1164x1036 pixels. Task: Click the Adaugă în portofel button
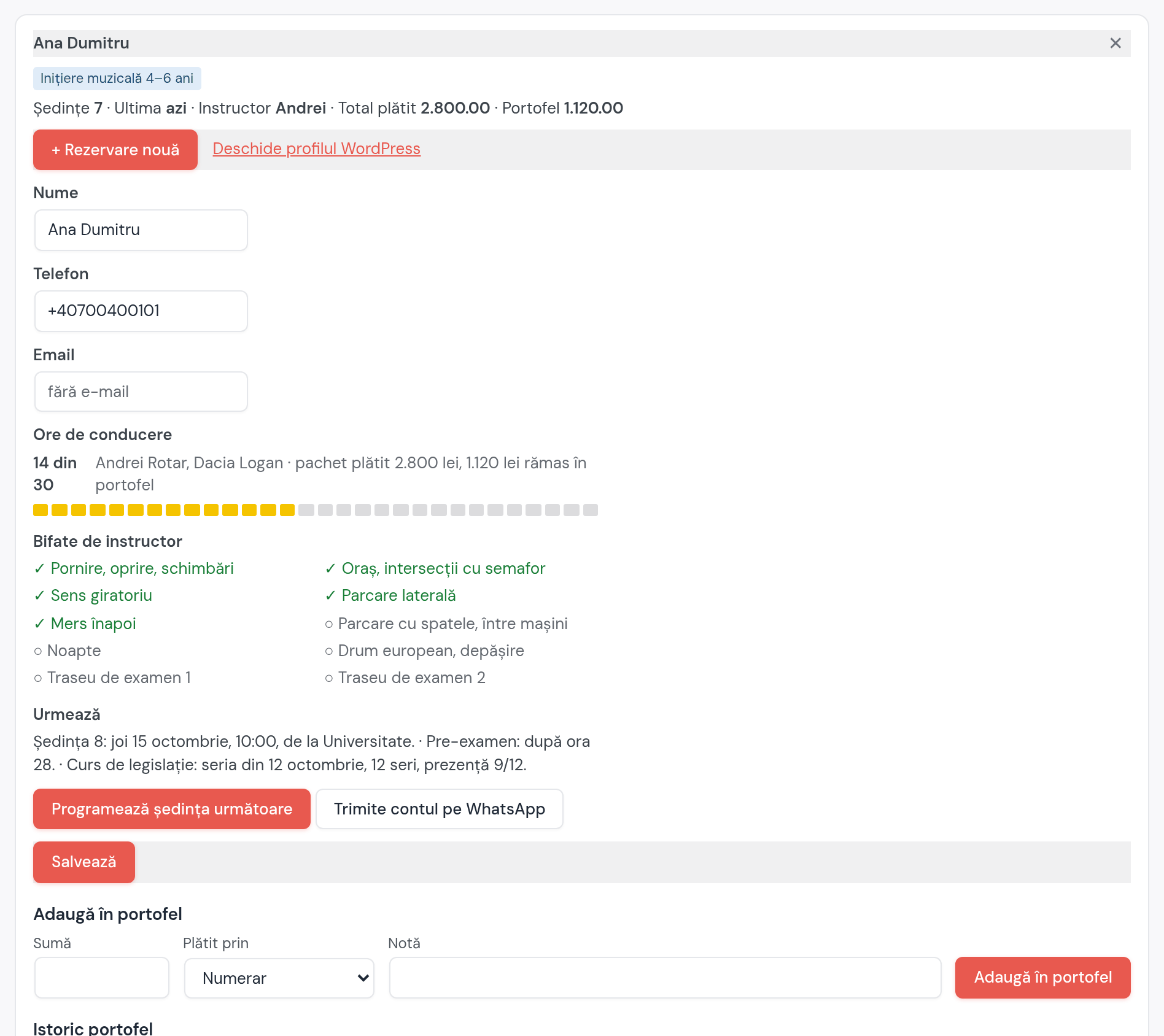point(1043,978)
